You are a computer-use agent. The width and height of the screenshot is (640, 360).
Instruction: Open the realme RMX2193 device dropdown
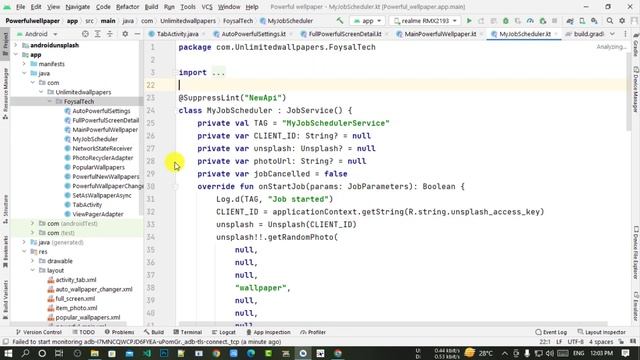point(425,20)
